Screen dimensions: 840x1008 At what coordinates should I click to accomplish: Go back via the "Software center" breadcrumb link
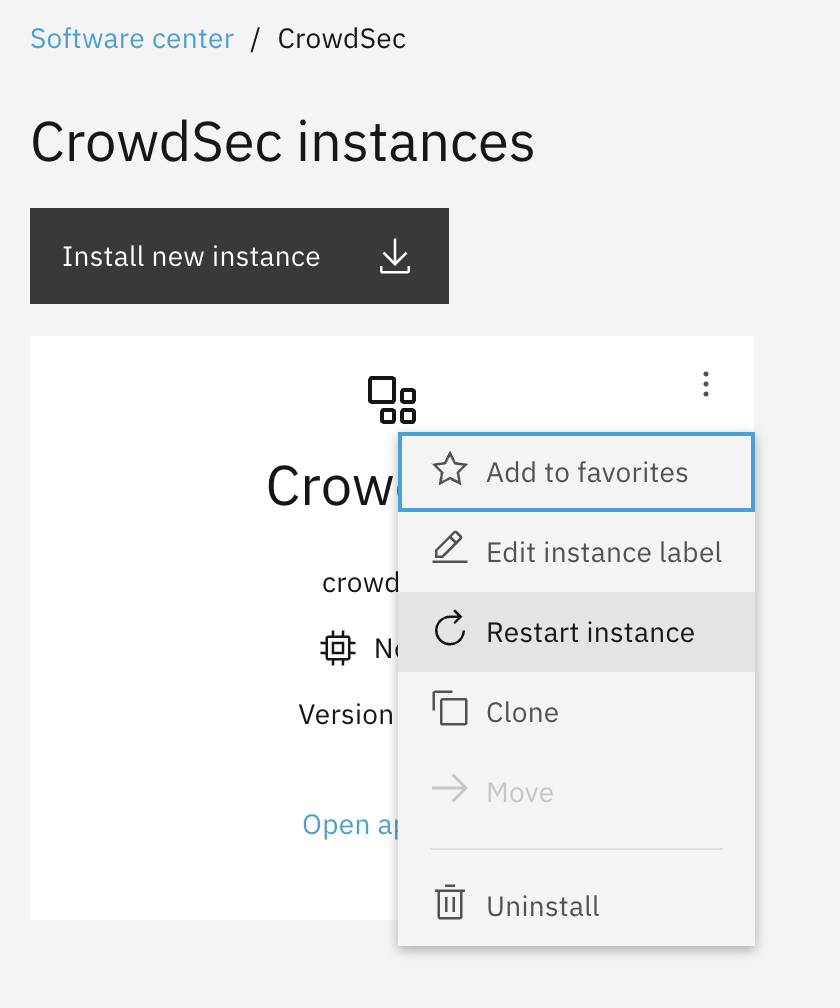132,39
